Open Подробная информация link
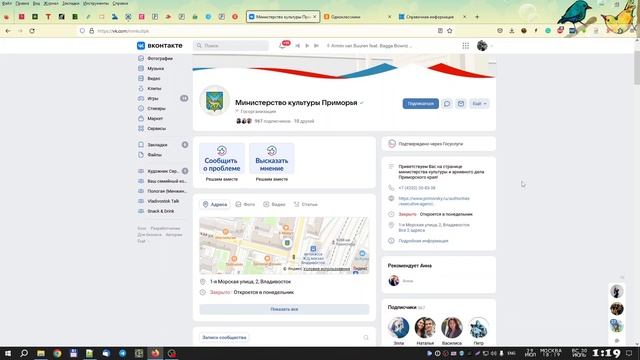 tap(423, 241)
